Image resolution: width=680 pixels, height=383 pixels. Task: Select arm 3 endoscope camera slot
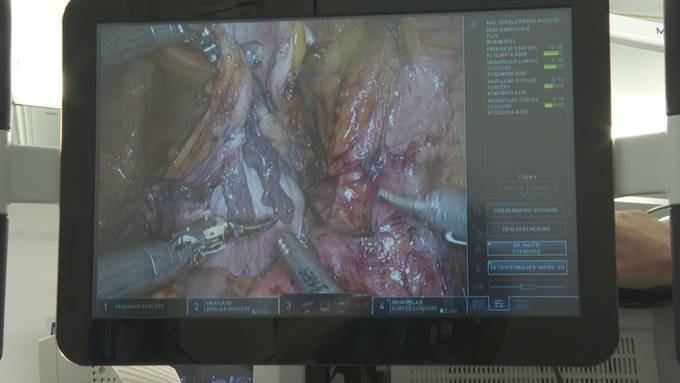tap(326, 306)
